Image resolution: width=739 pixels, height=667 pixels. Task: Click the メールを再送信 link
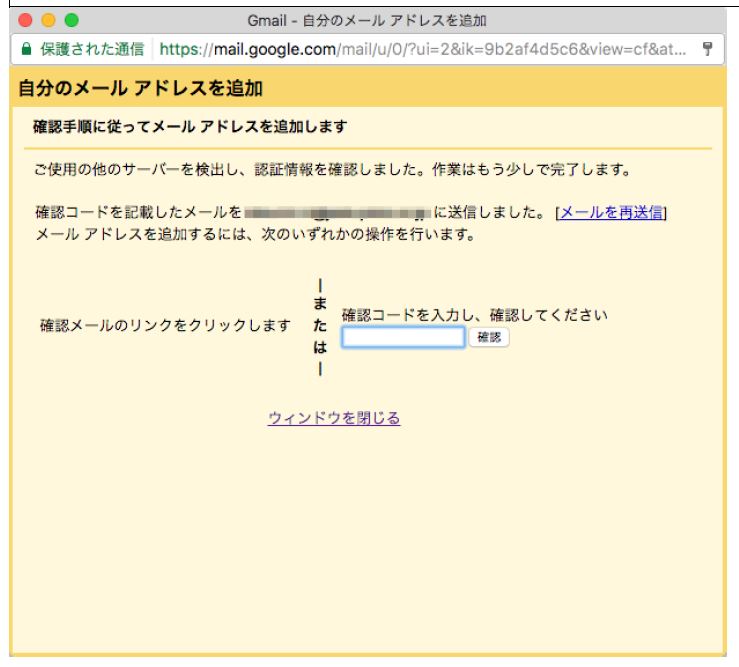click(611, 212)
